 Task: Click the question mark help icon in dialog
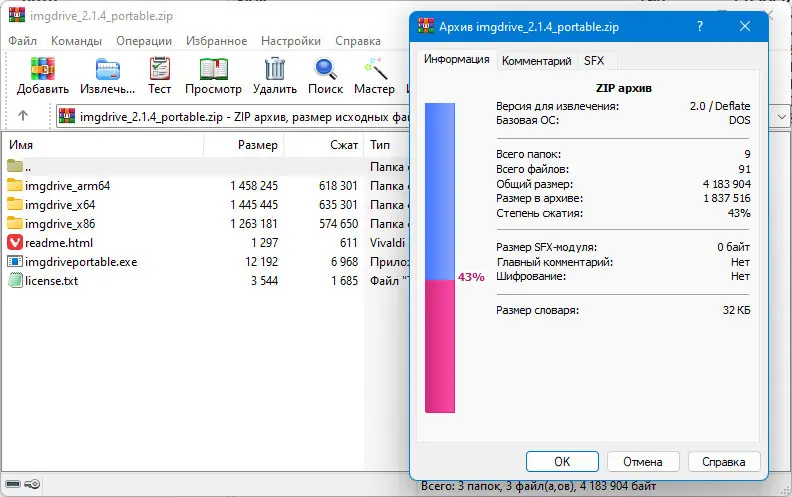point(700,26)
